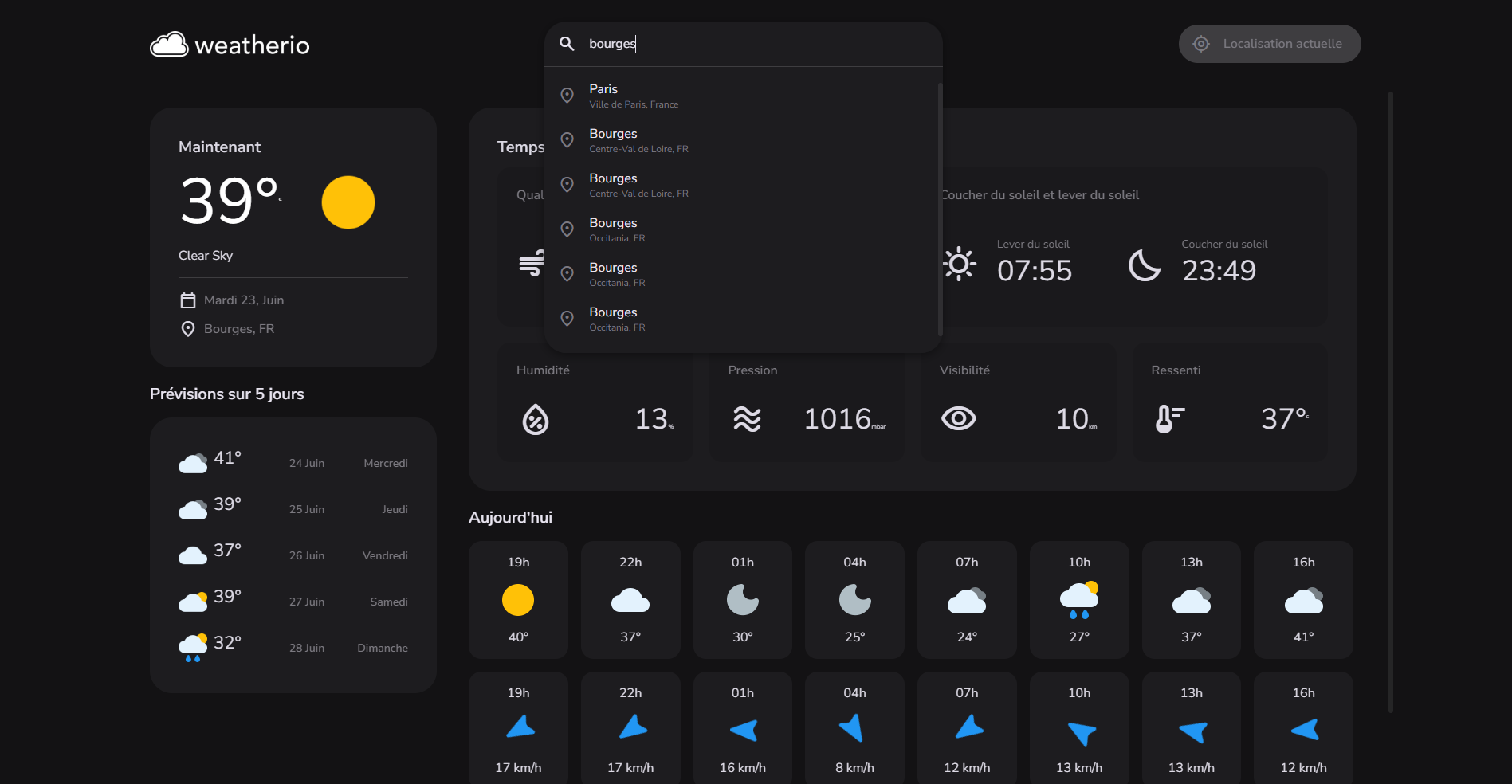Click the cloud icon for Vendredi forecast

tap(193, 555)
